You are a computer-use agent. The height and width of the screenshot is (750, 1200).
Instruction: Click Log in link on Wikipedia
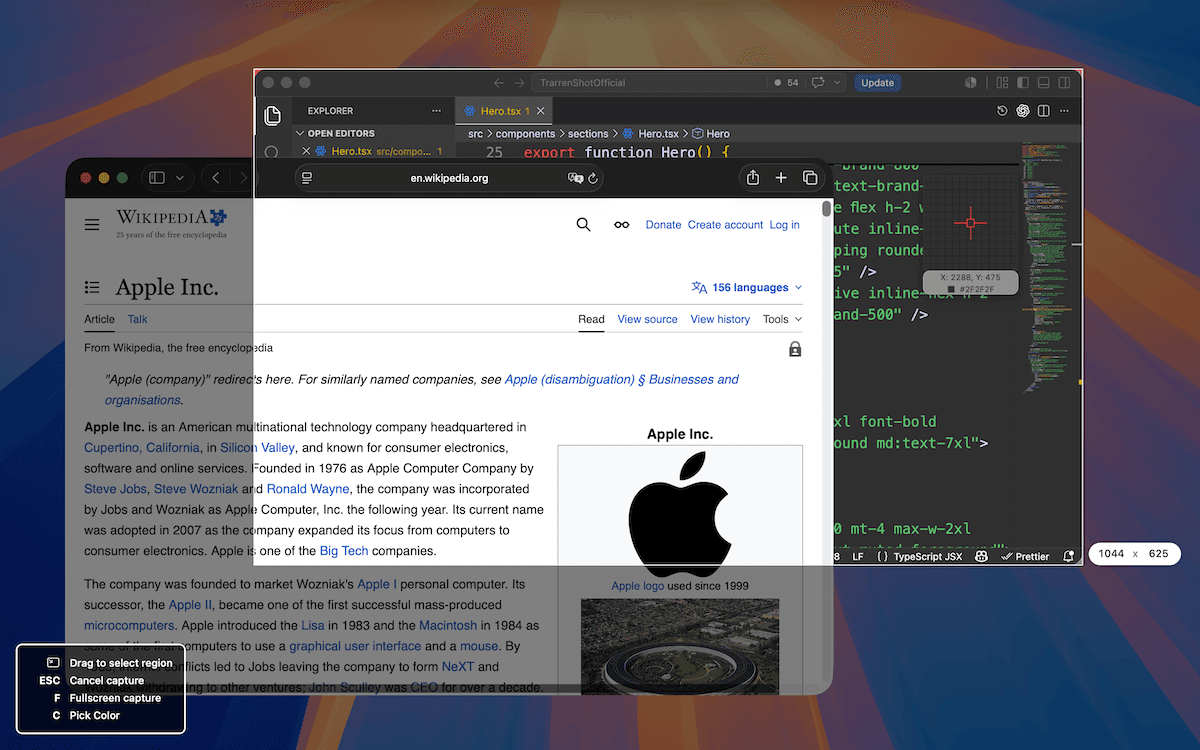coord(784,225)
